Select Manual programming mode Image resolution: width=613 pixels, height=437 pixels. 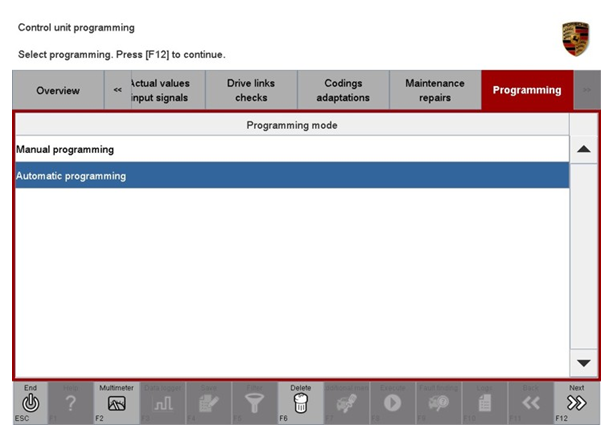pyautogui.click(x=290, y=150)
